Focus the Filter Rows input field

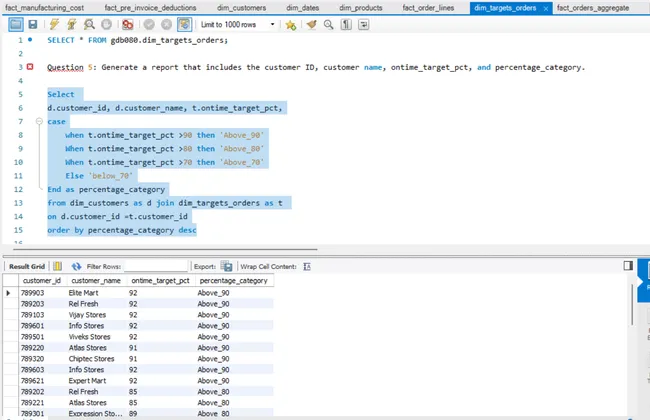(x=156, y=266)
